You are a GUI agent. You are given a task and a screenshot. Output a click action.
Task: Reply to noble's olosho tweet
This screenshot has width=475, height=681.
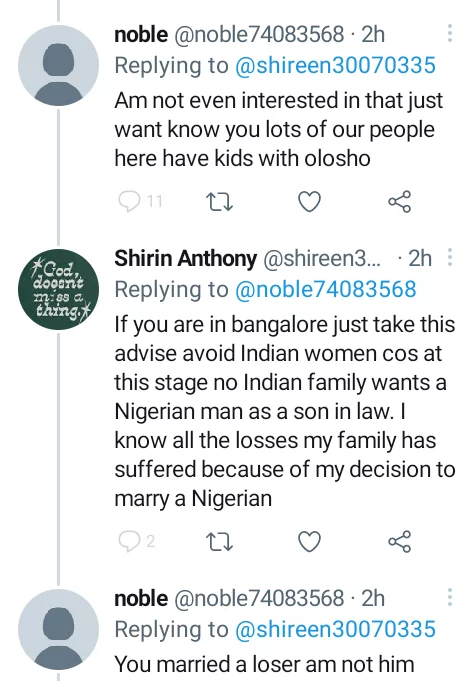pyautogui.click(x=129, y=202)
